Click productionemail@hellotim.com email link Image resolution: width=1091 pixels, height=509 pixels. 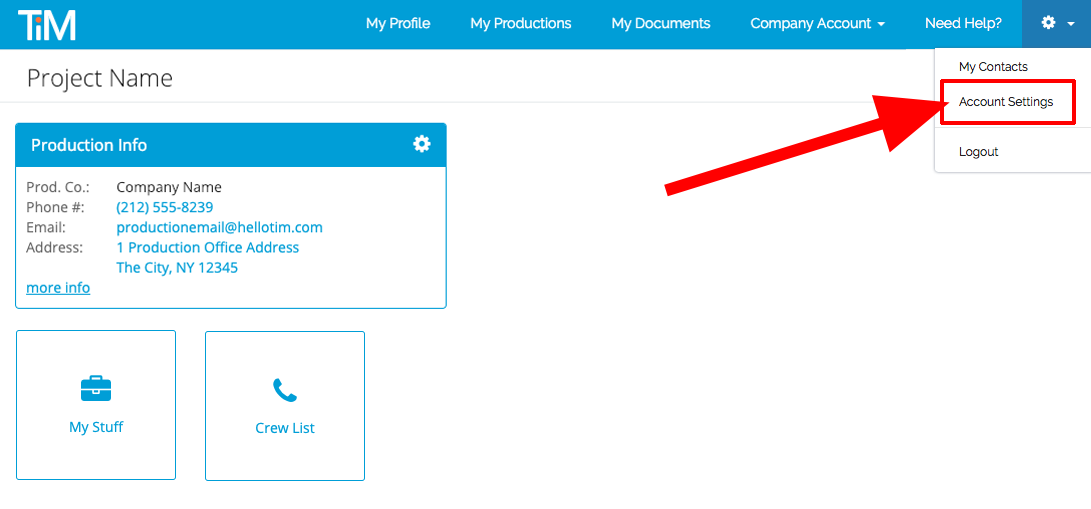[x=219, y=227]
